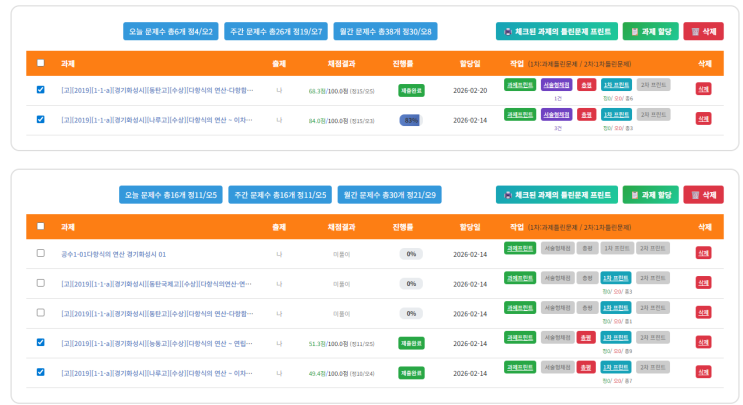
Task: Delete the 공수1-01 assignment with its 삭제 button
Action: (703, 254)
